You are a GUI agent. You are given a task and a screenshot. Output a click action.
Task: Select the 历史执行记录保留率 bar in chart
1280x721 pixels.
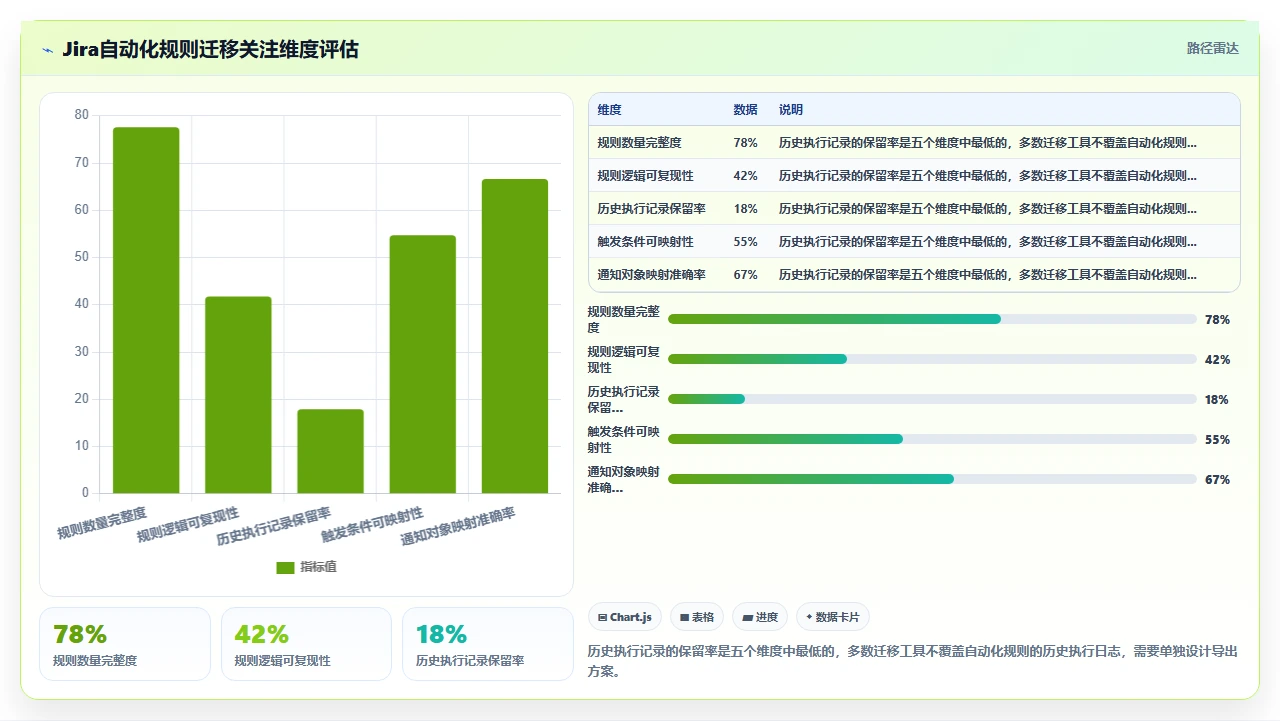330,451
